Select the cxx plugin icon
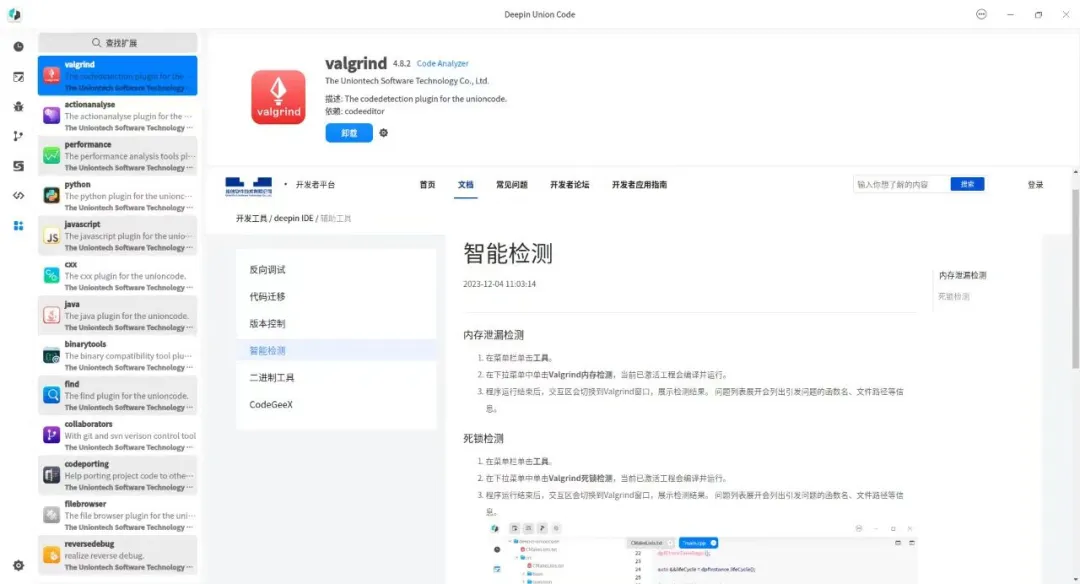1080x584 pixels. coord(52,275)
